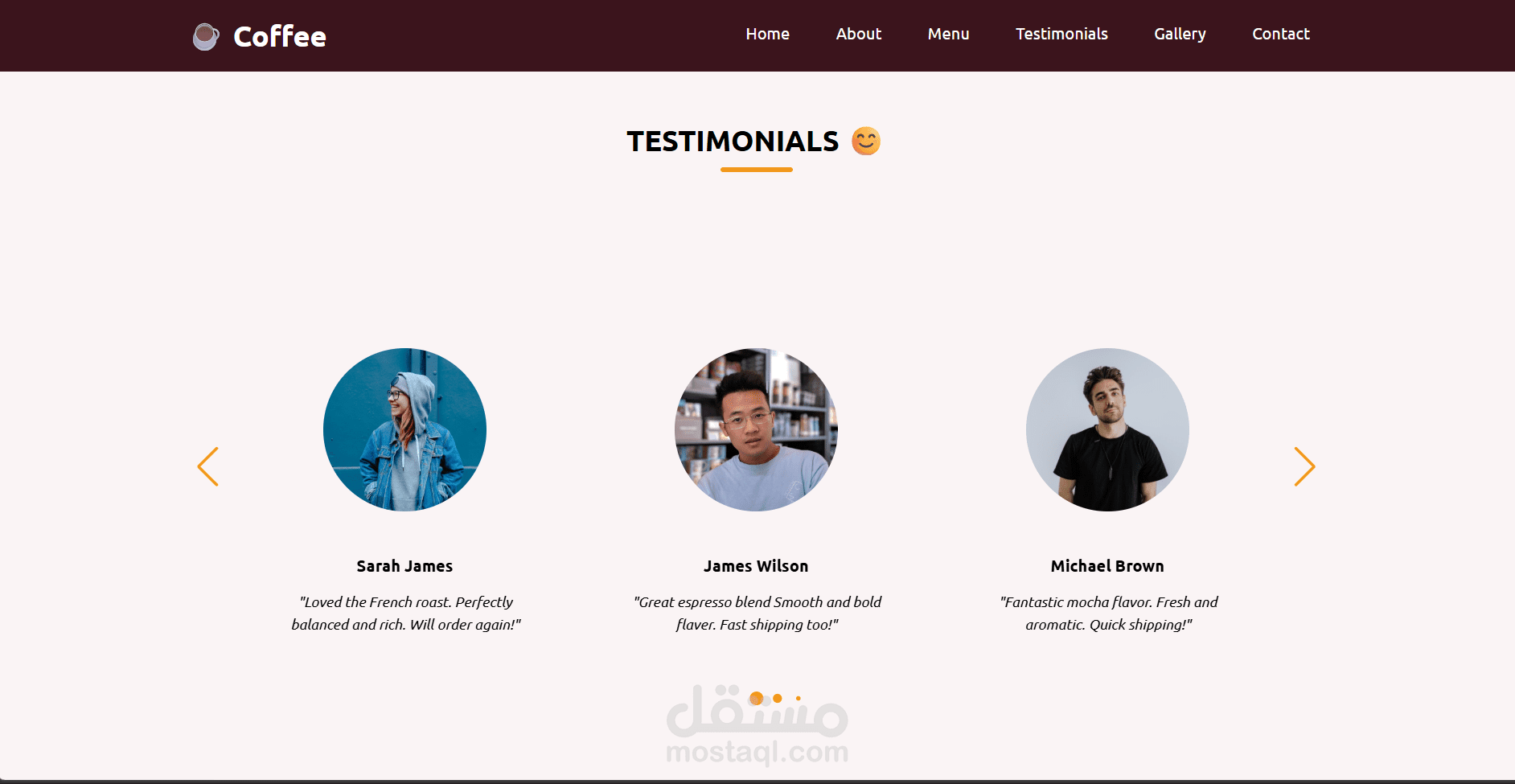Select the first orange pagination dot
Image resolution: width=1515 pixels, height=784 pixels.
click(756, 698)
